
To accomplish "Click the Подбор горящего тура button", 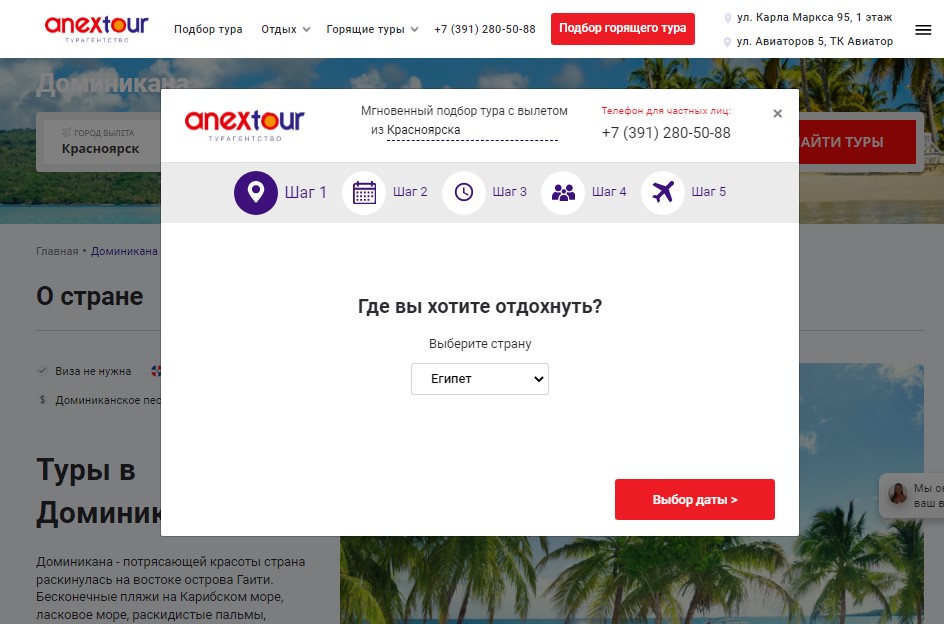I will click(623, 28).
